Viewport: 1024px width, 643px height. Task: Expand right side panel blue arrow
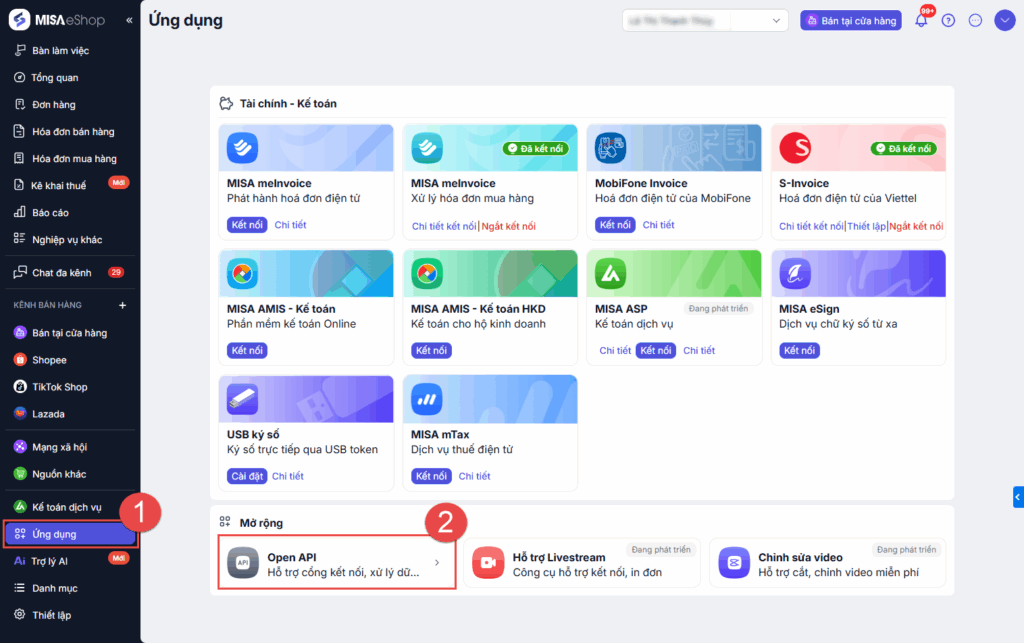[x=1018, y=497]
